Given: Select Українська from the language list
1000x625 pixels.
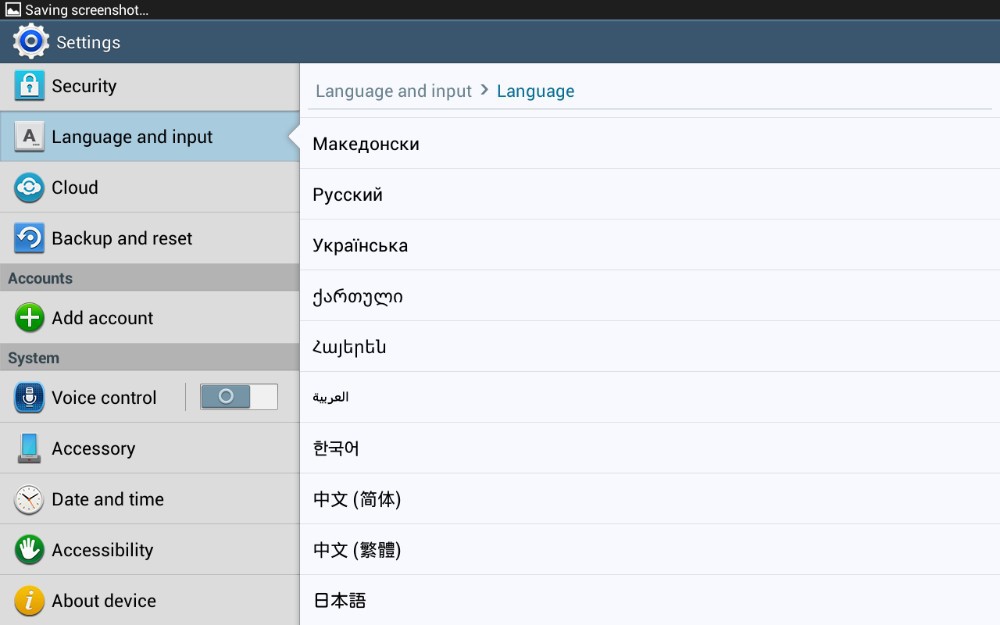Looking at the screenshot, I should 360,246.
